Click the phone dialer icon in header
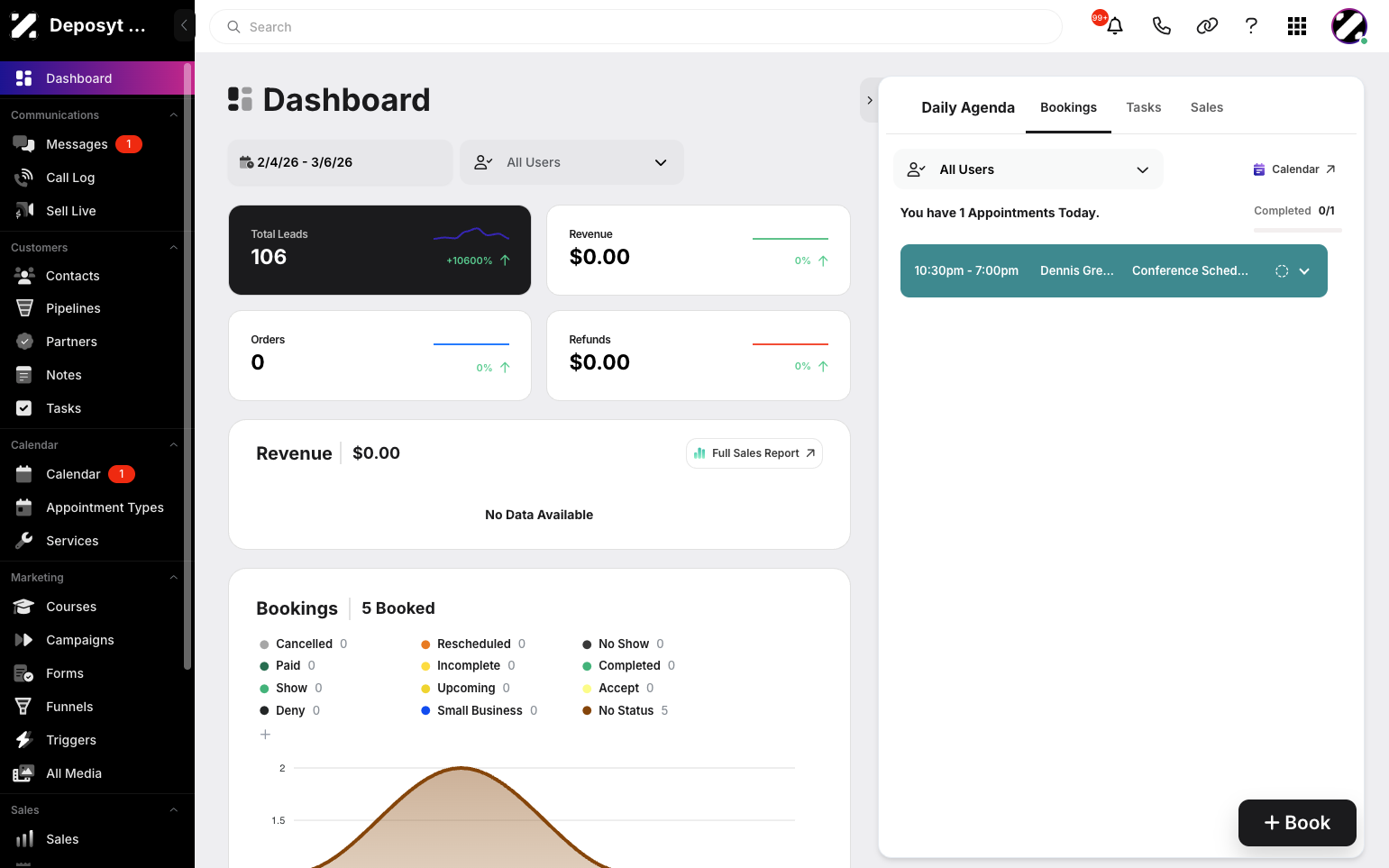 [1162, 26]
